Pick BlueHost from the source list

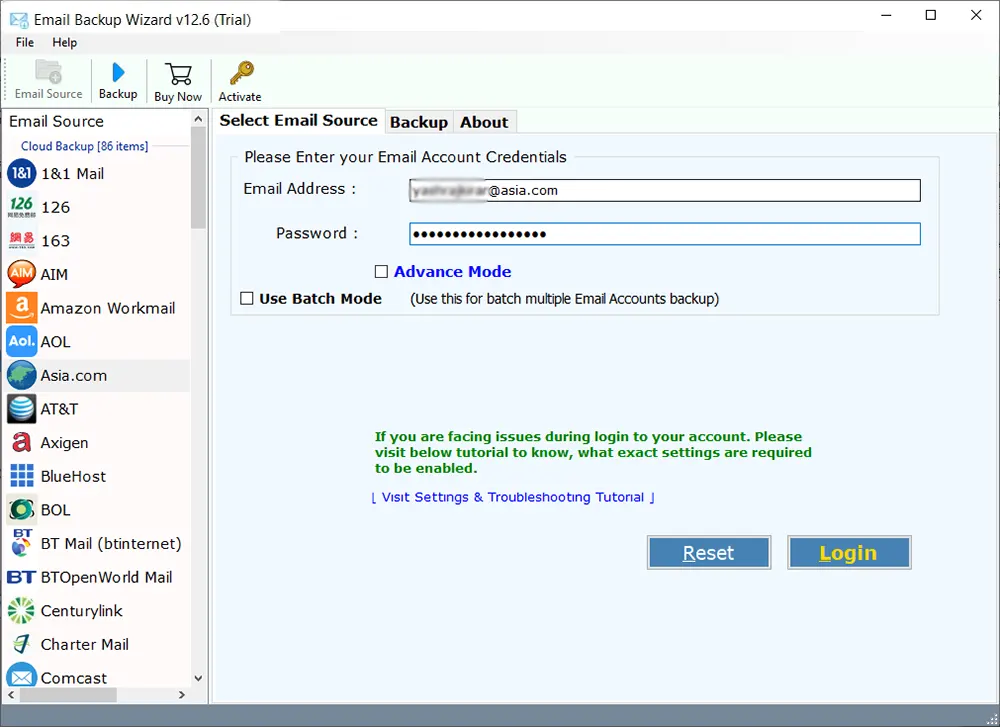click(x=73, y=476)
